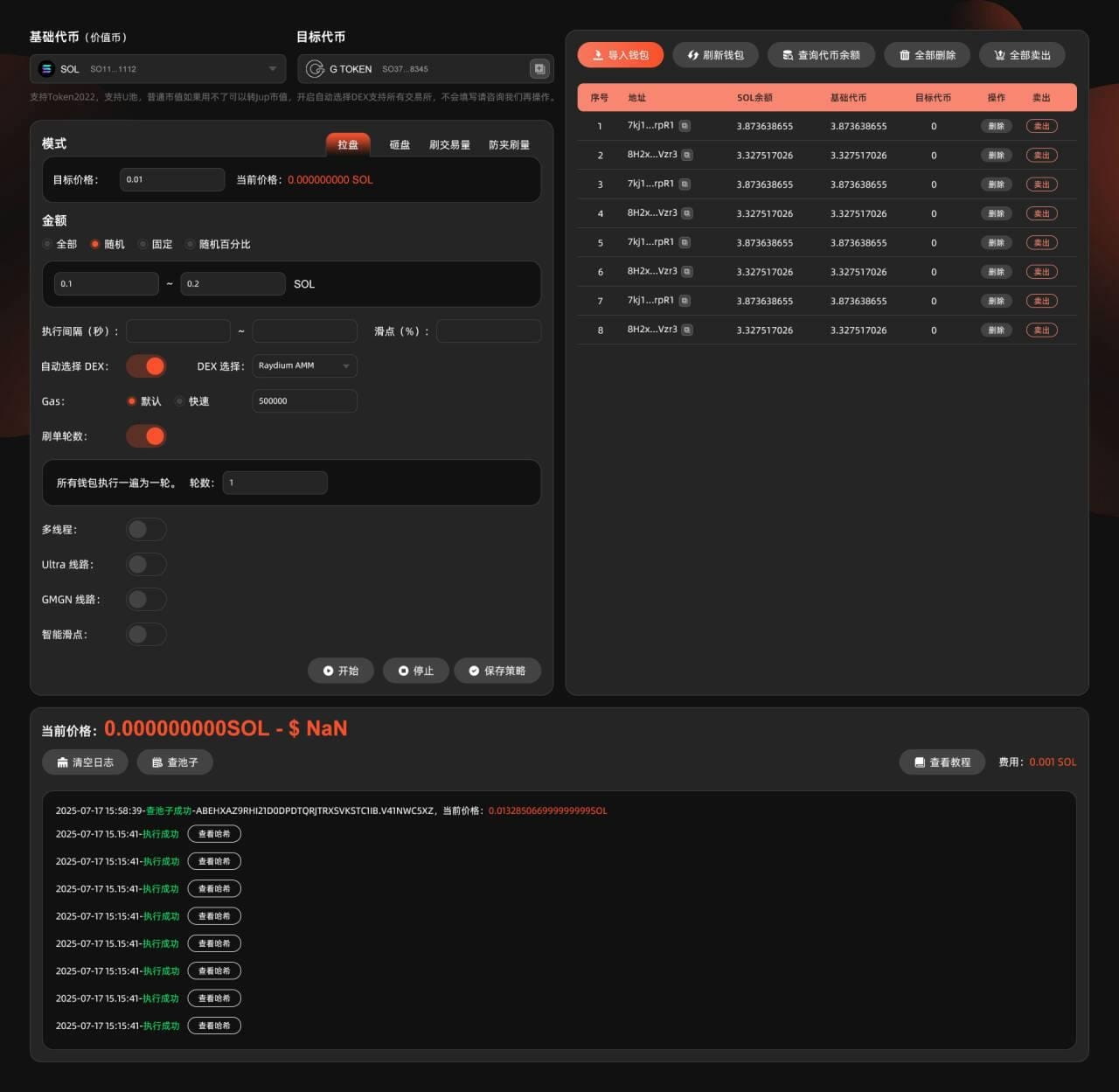Screen dimensions: 1119x1092
Task: Copy address icon in wallet row 3
Action: 685,184
